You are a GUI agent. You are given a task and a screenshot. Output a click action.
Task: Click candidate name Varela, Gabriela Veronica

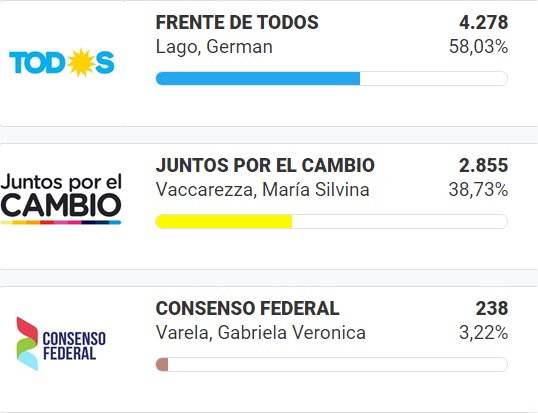261,333
